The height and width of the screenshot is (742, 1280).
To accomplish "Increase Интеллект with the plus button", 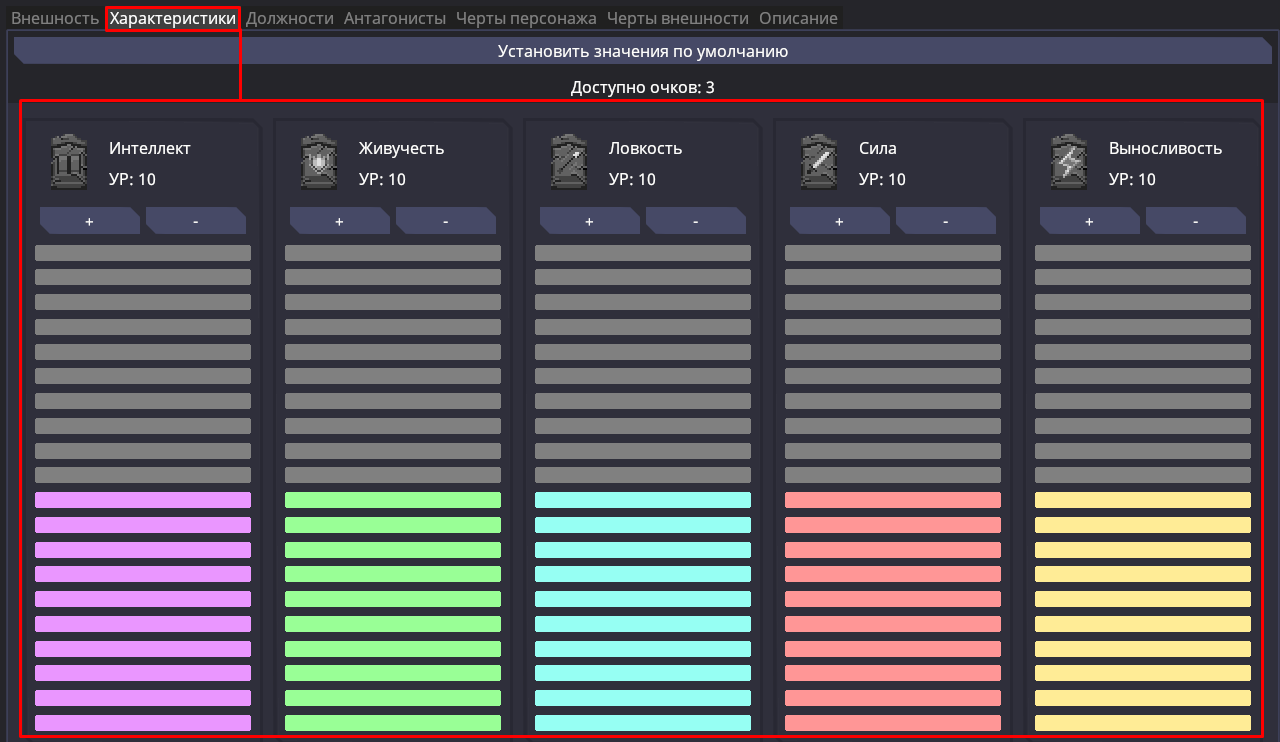I will point(89,221).
